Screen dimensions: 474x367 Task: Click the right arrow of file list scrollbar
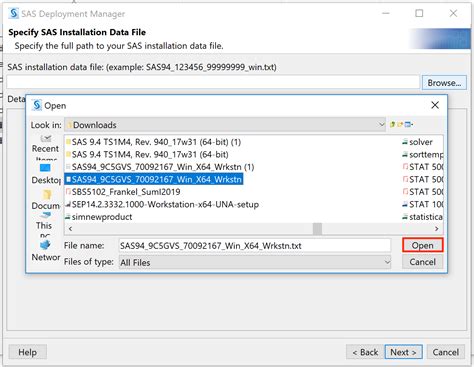tap(437, 229)
